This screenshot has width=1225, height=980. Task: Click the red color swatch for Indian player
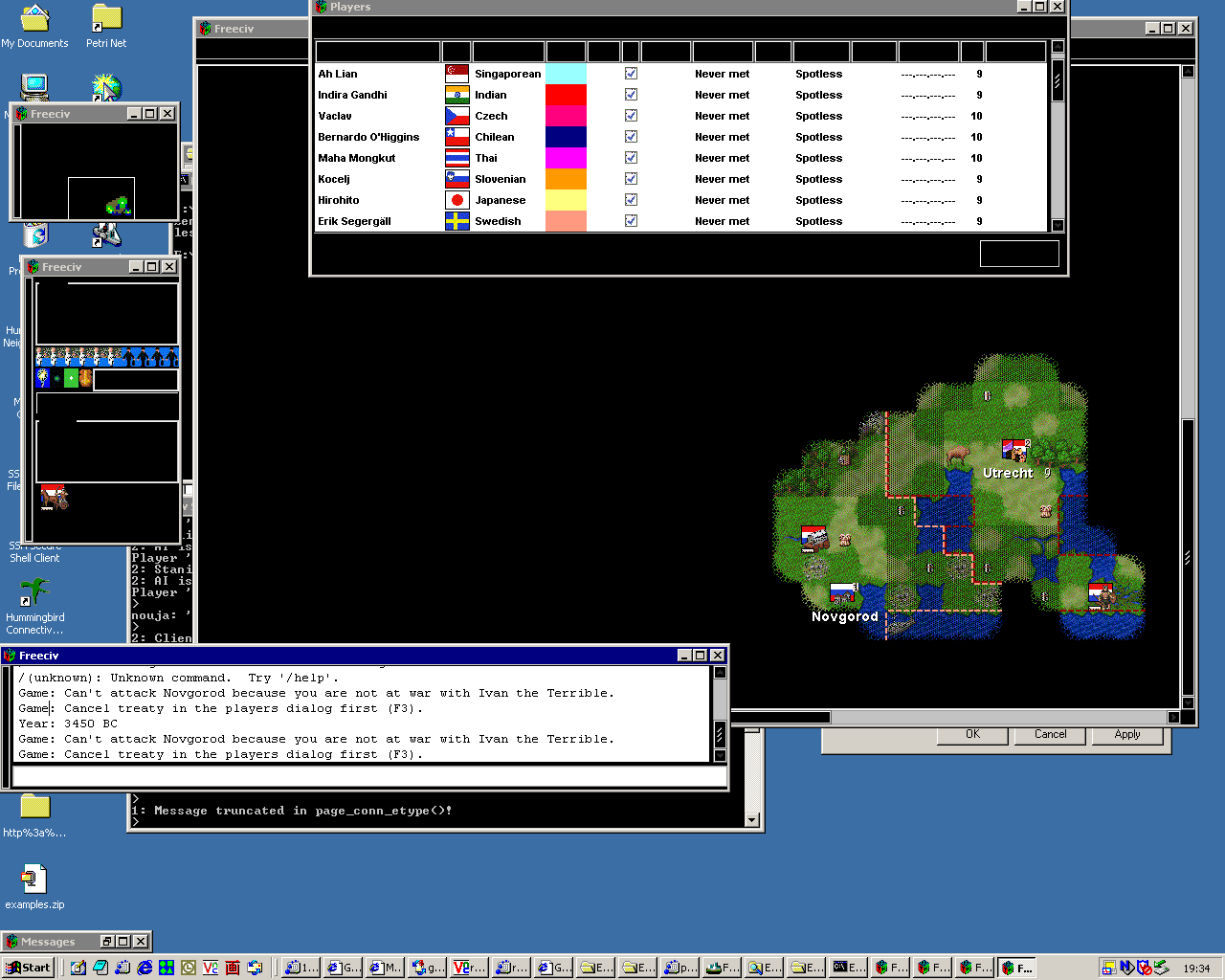pos(566,95)
